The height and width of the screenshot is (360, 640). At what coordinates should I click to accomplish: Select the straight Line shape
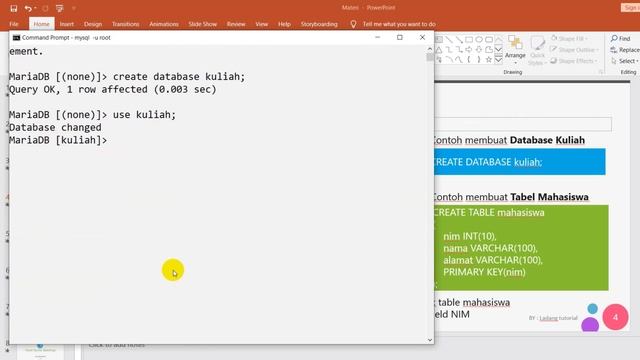point(449,40)
